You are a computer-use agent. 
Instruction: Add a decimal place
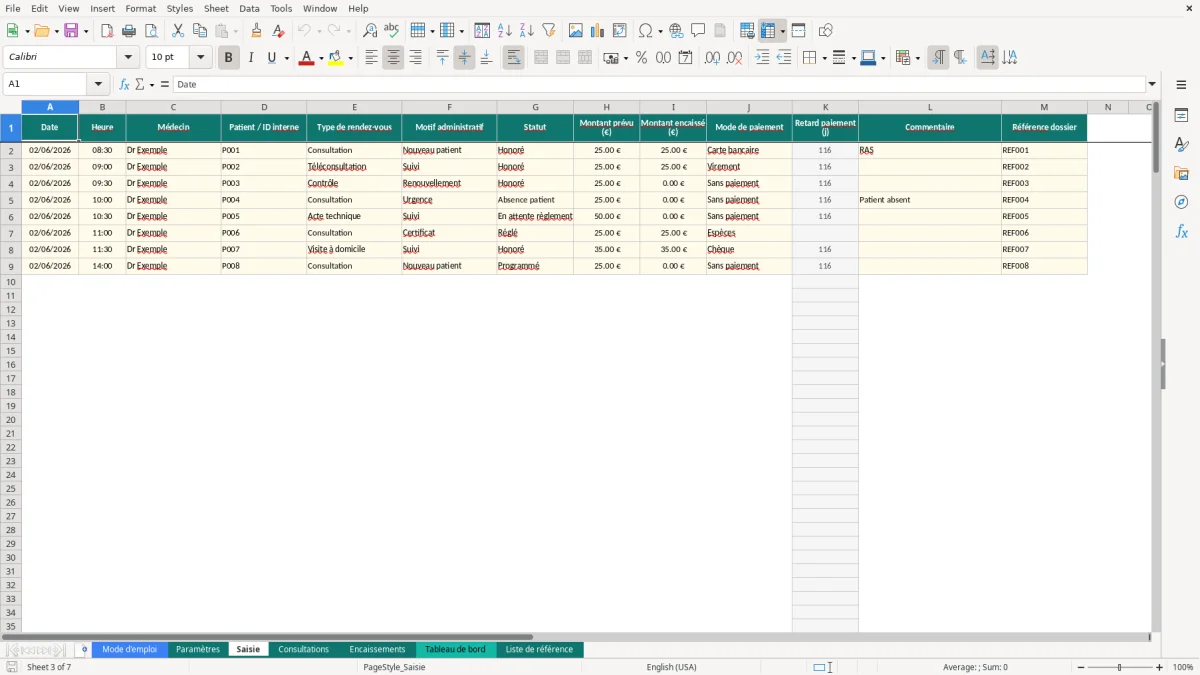[x=712, y=58]
